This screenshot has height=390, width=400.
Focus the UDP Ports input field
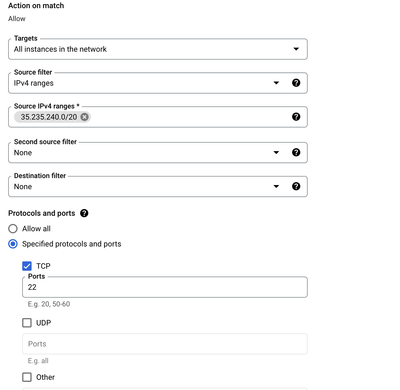coord(165,344)
